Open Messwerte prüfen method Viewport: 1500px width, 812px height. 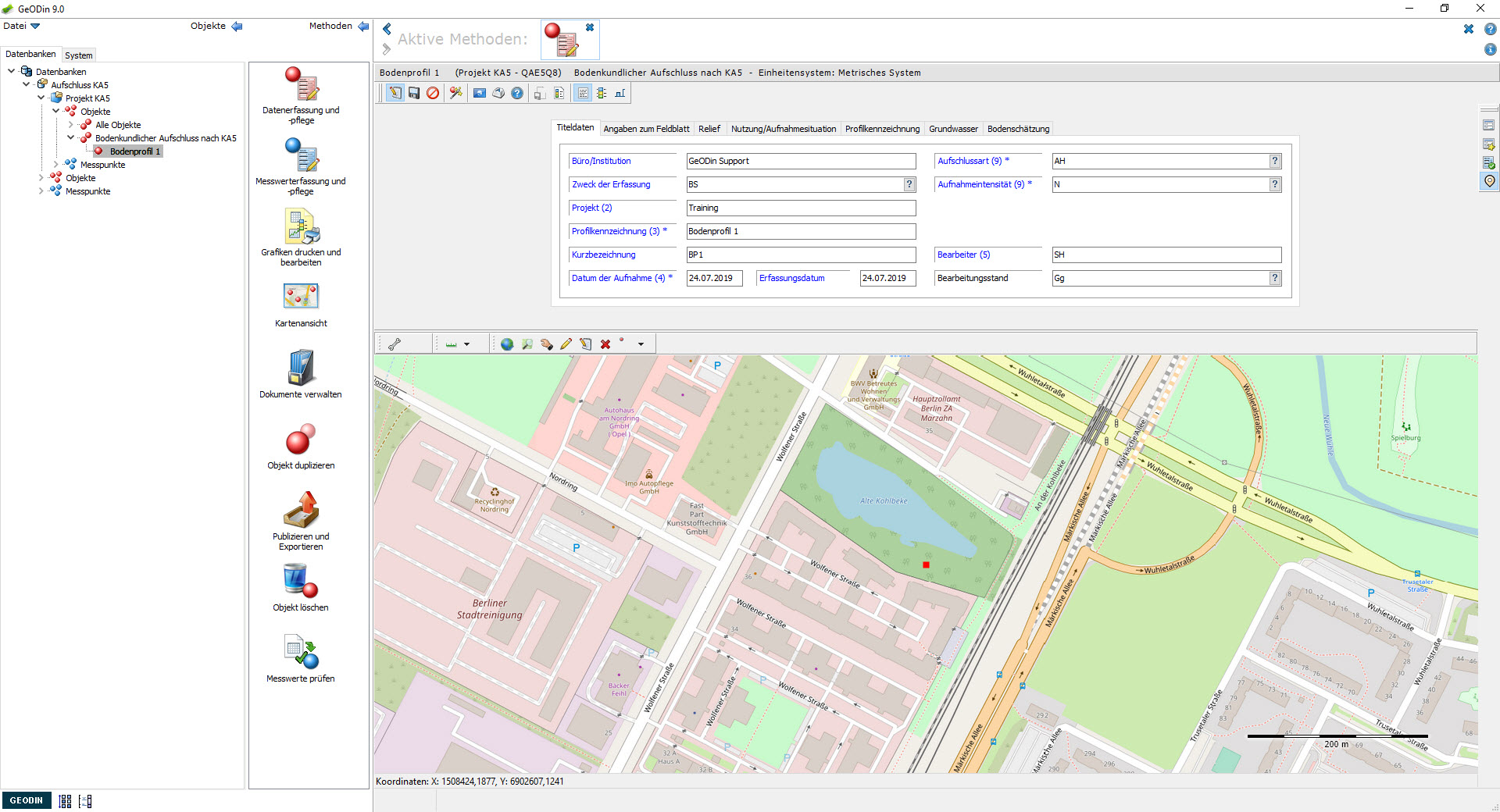[x=301, y=659]
